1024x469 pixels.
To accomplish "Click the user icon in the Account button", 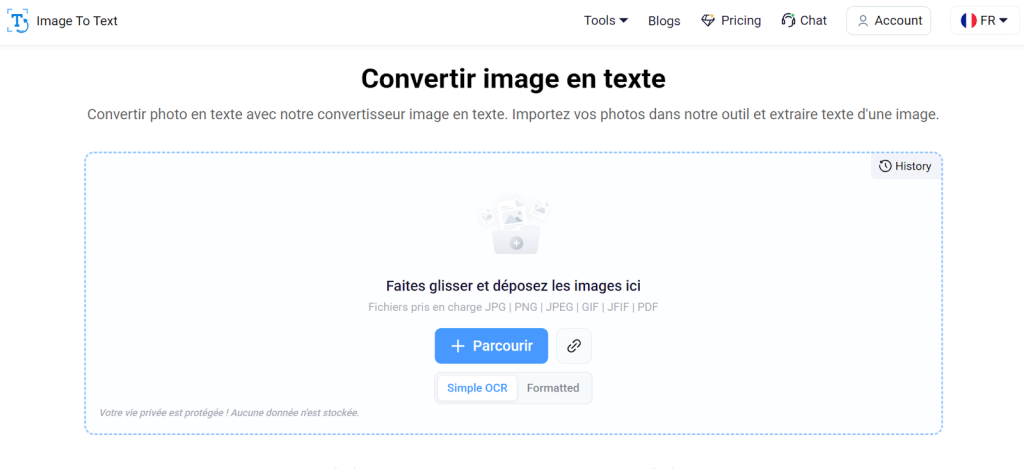I will (x=863, y=21).
